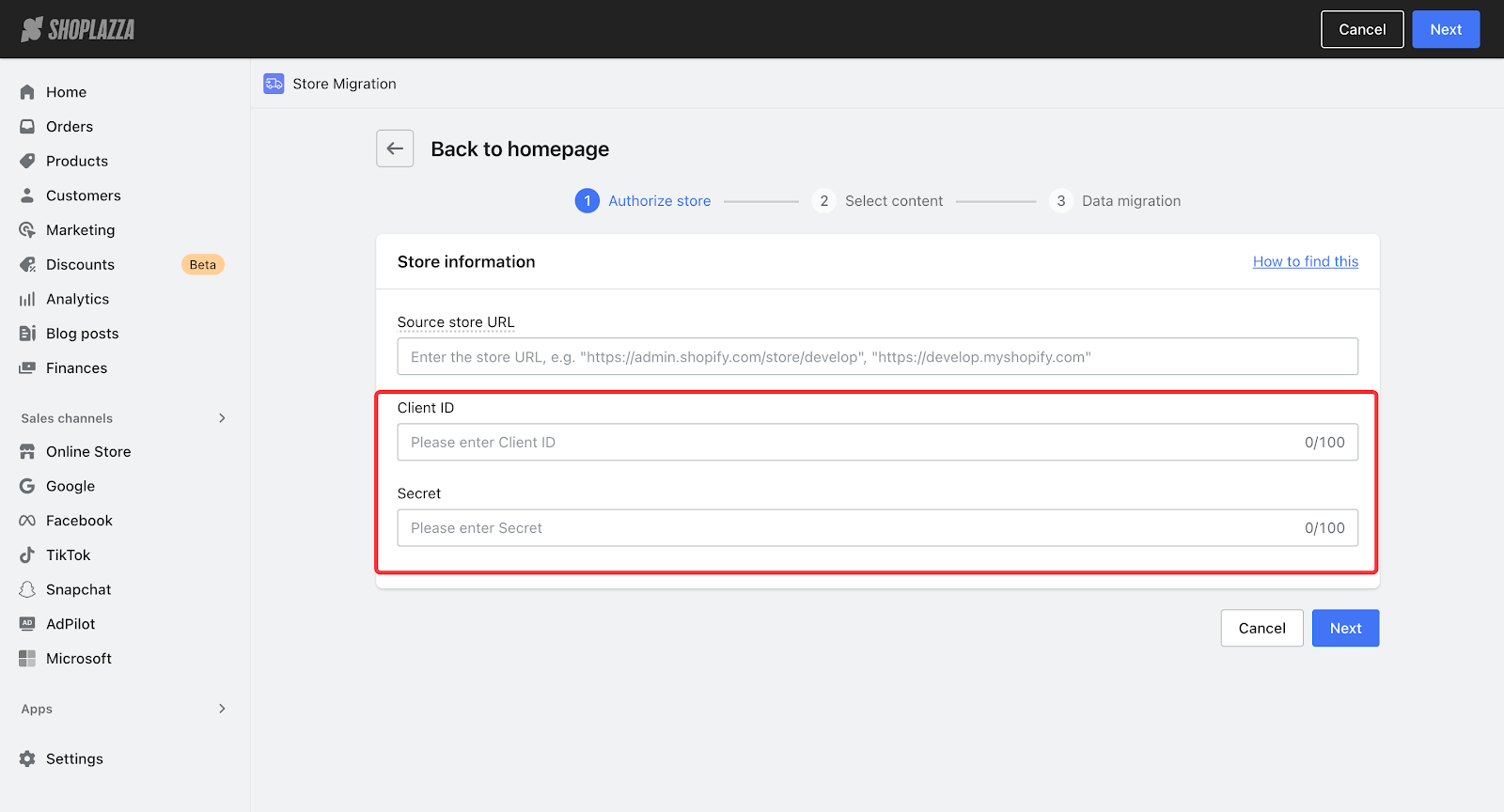
Task: Click the back arrow icon
Action: 395,148
